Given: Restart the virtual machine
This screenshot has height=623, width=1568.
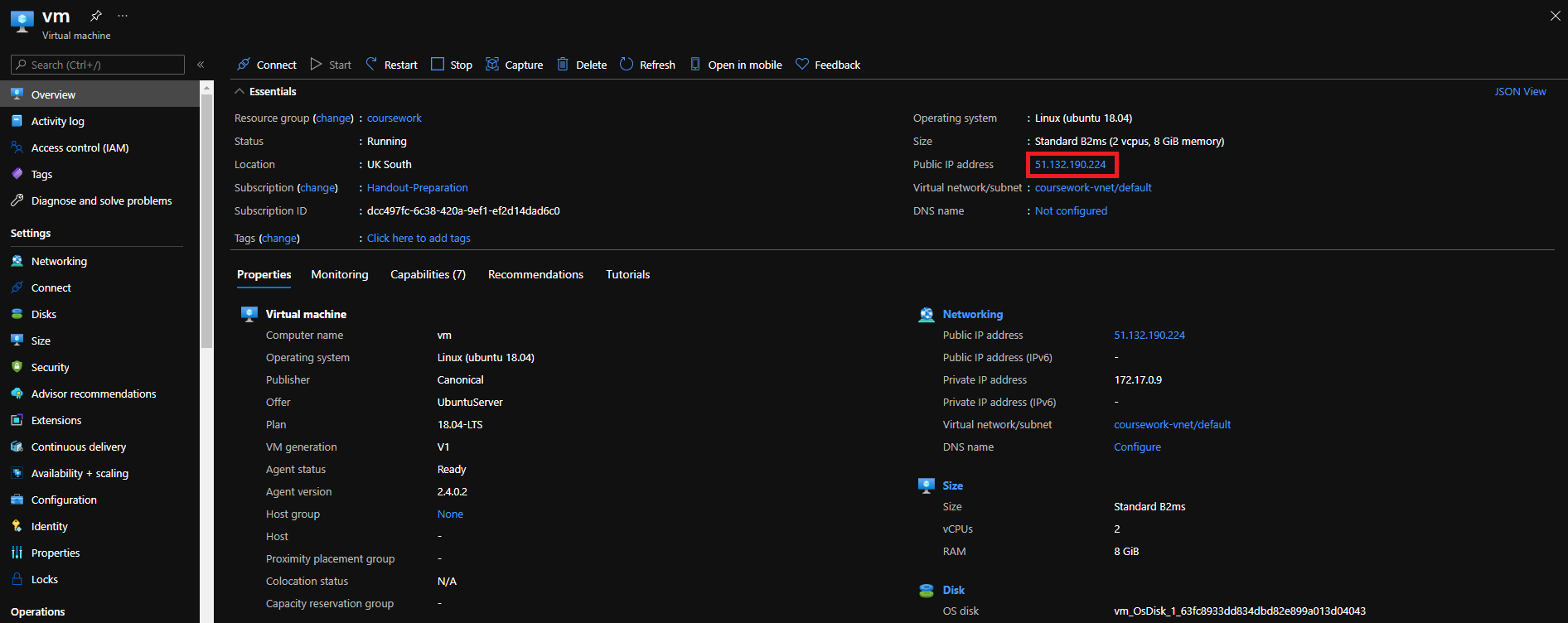Looking at the screenshot, I should click(391, 65).
